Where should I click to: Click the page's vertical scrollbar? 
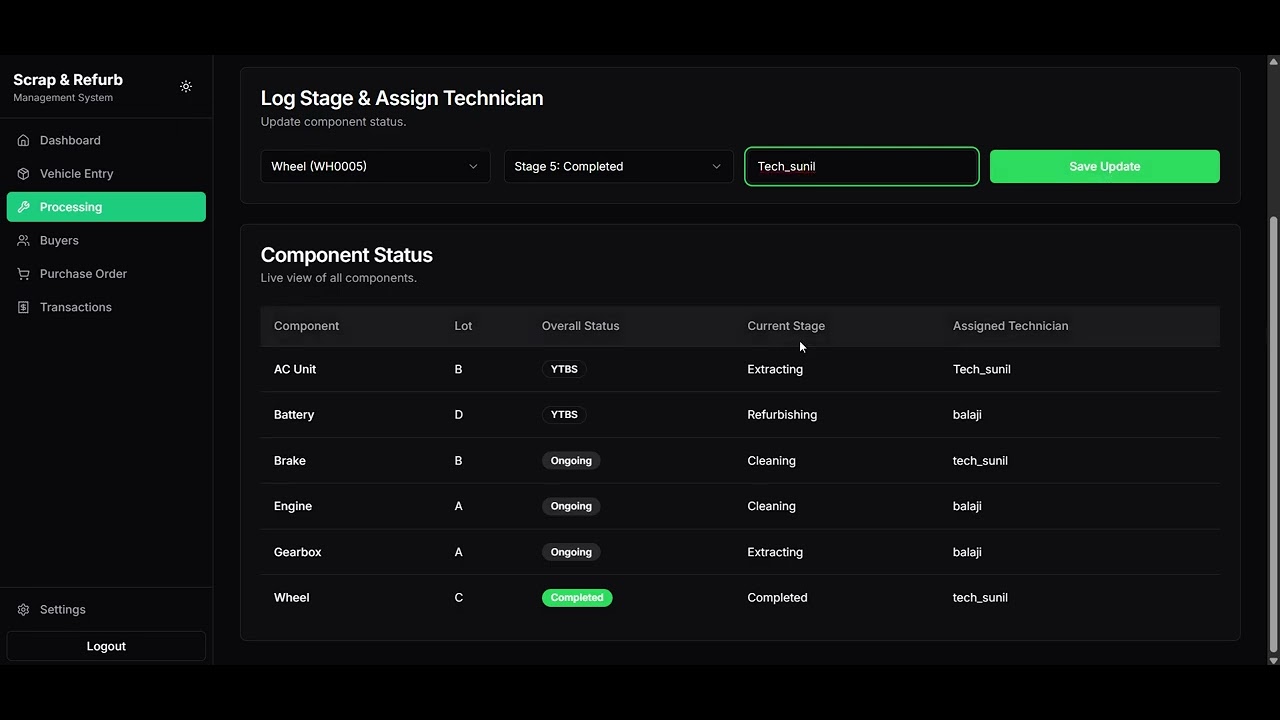click(x=1273, y=435)
